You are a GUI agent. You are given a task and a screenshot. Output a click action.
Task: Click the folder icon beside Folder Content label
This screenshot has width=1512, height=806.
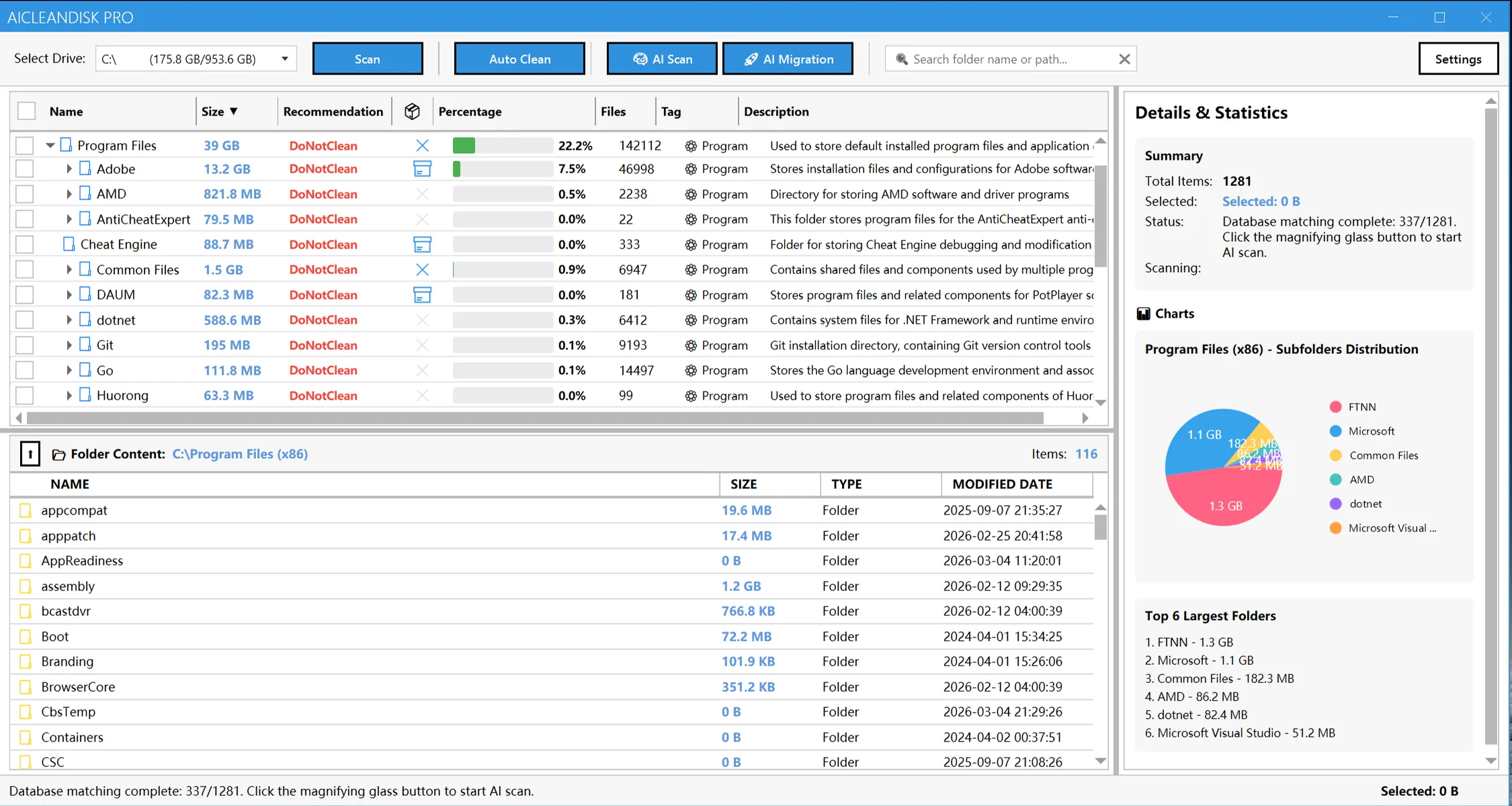click(x=58, y=454)
